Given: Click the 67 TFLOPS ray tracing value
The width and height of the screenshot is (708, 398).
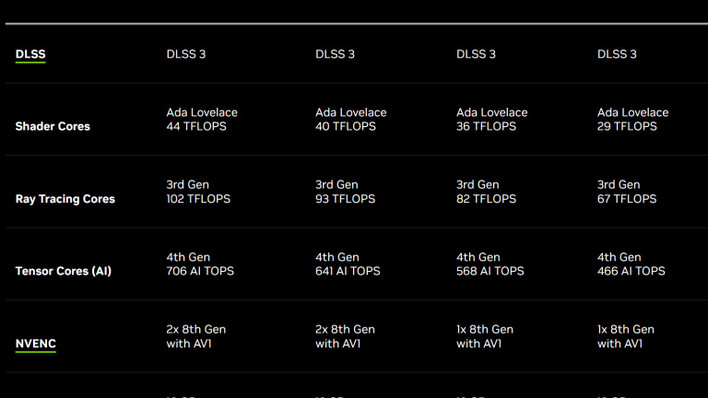Looking at the screenshot, I should coord(627,199).
